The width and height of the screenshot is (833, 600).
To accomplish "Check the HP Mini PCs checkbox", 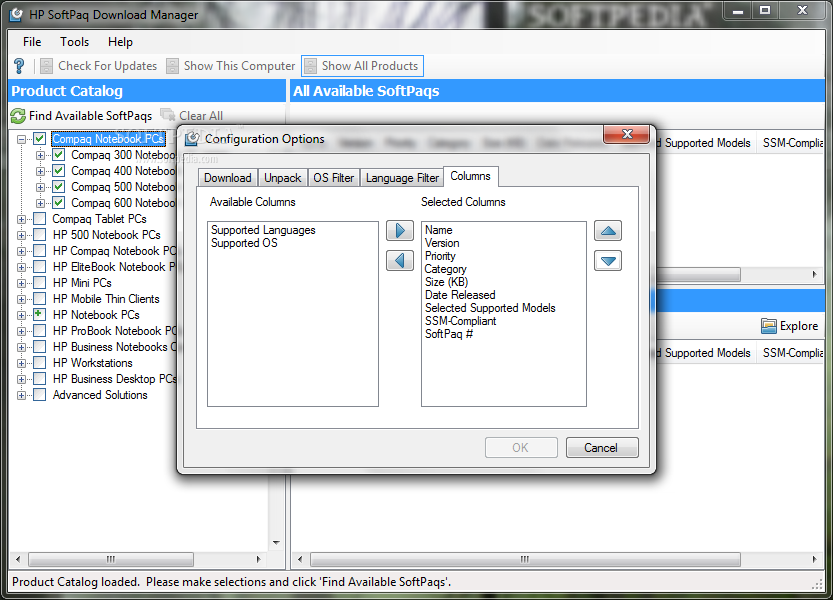I will 39,283.
